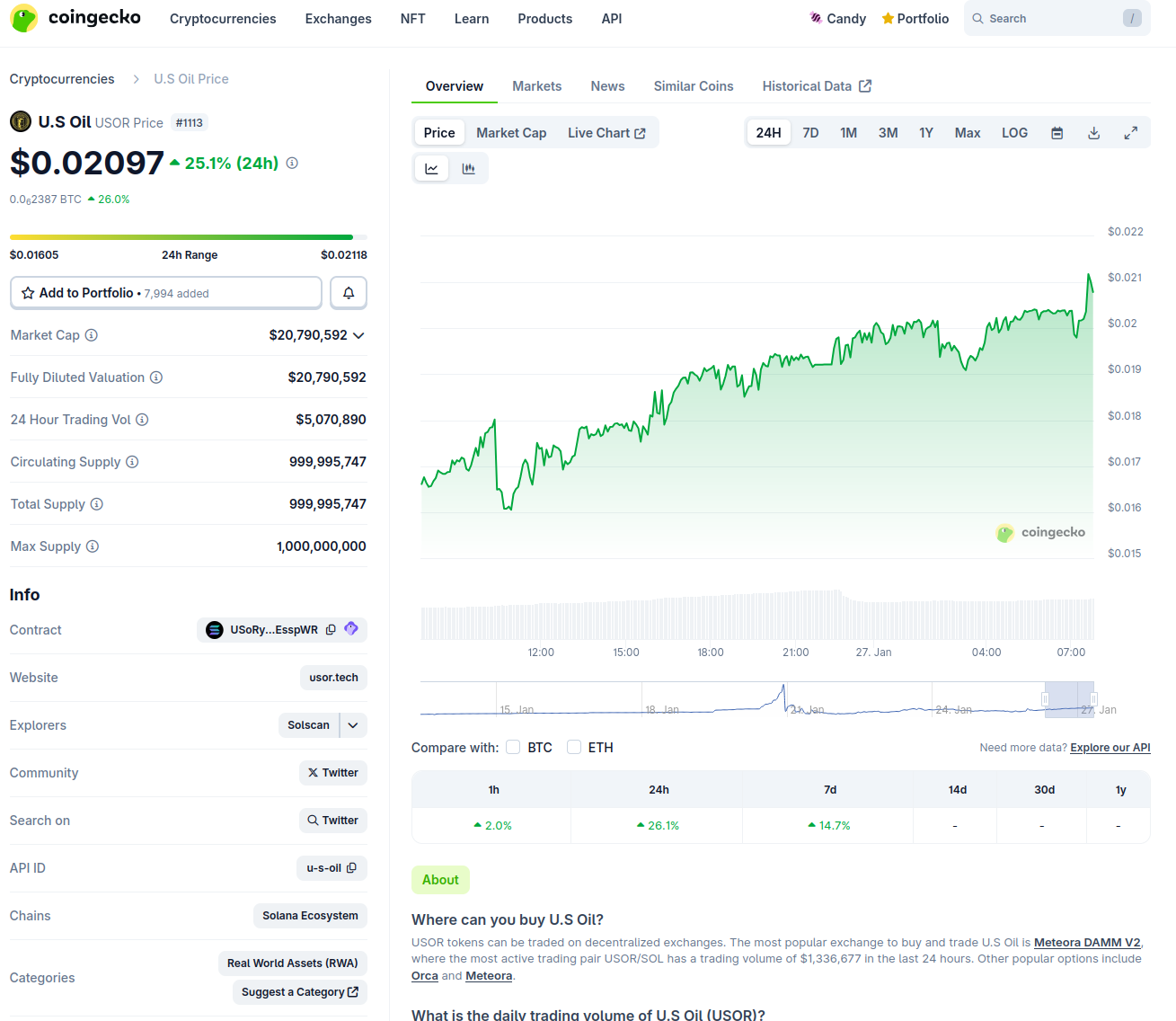The height and width of the screenshot is (1021, 1176).
Task: Click the 24h price change info icon
Action: click(x=292, y=163)
